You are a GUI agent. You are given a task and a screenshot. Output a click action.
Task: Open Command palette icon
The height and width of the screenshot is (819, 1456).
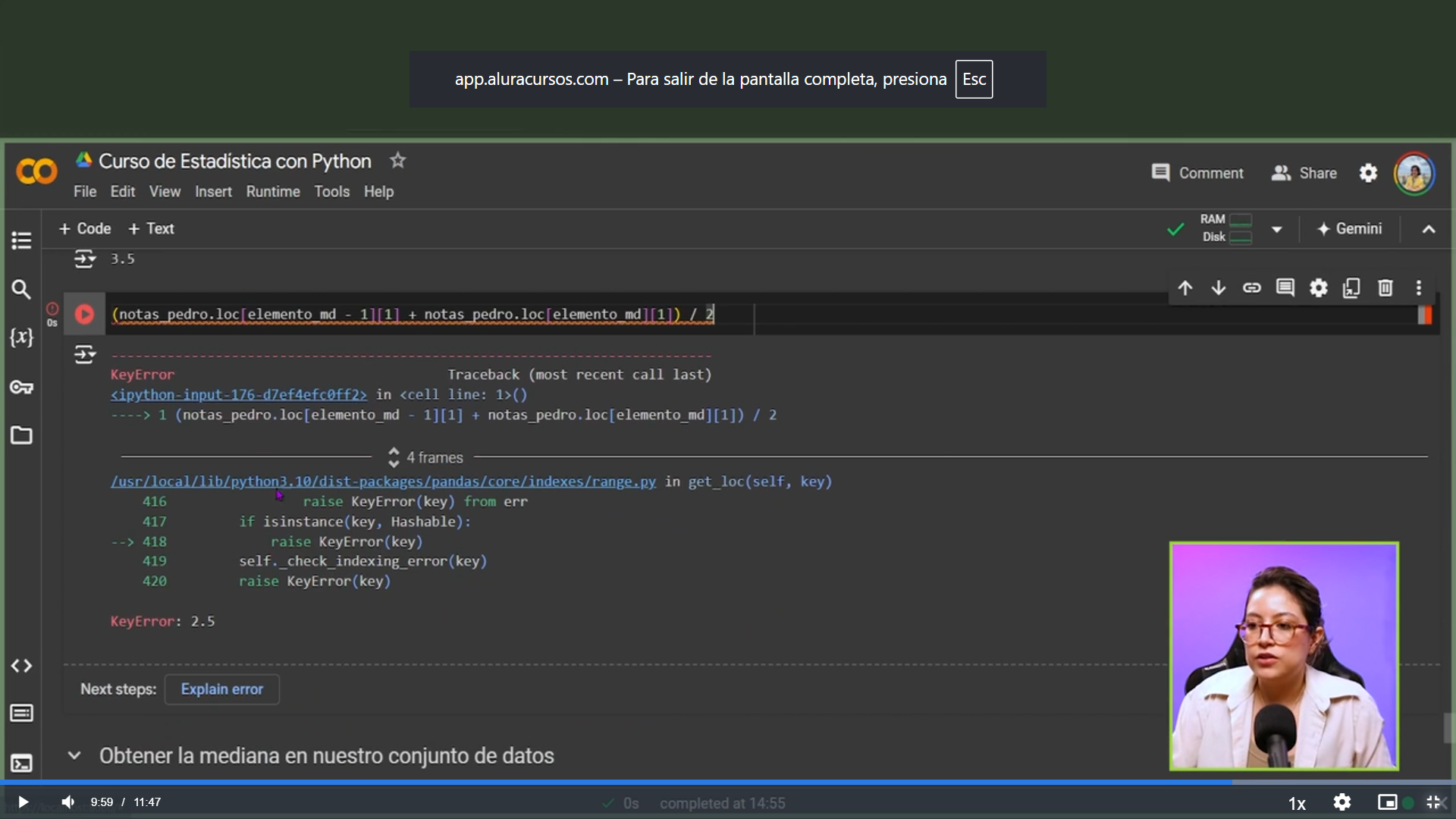(21, 714)
